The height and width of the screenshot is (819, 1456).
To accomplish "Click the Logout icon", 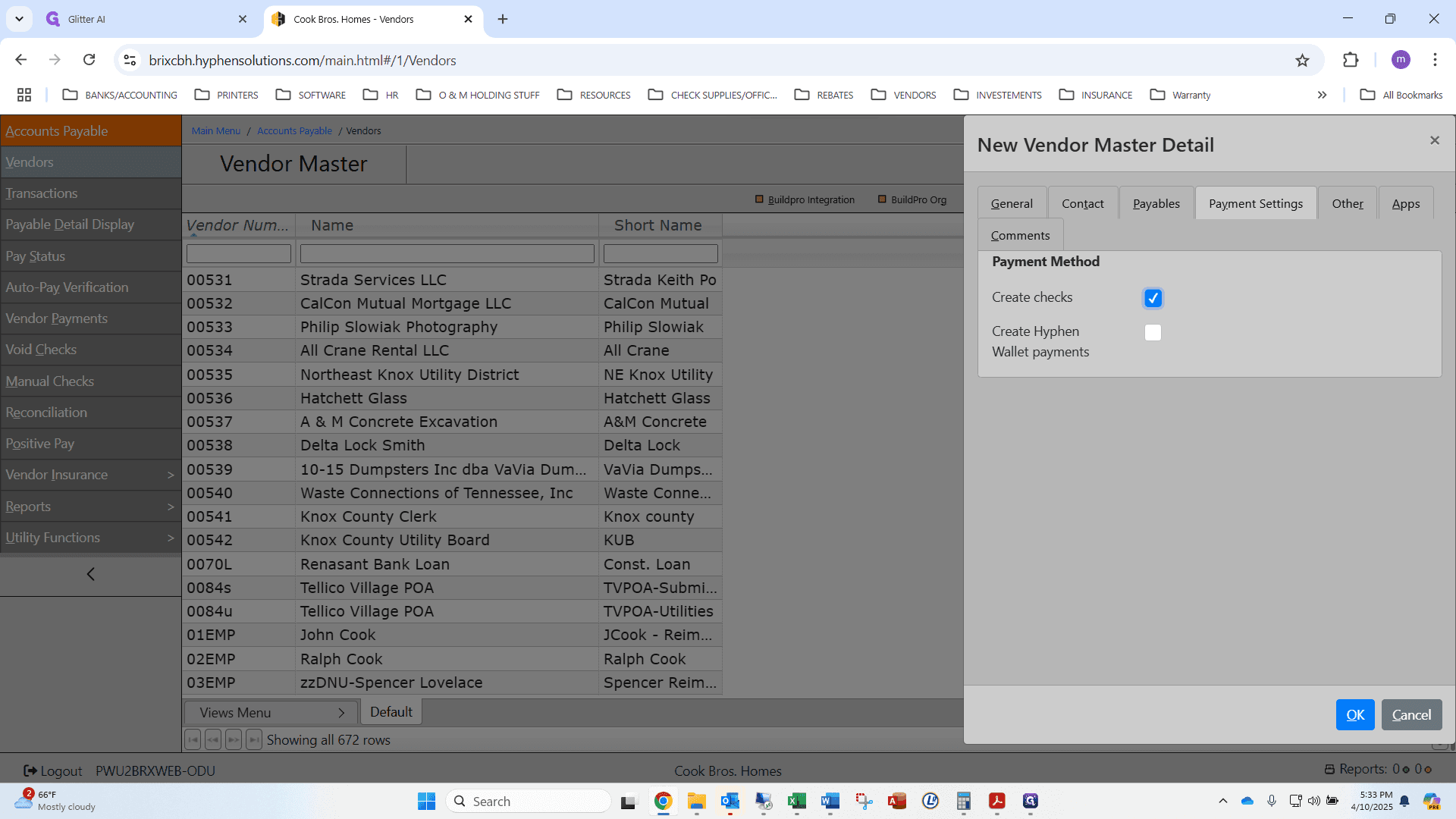I will pos(30,770).
